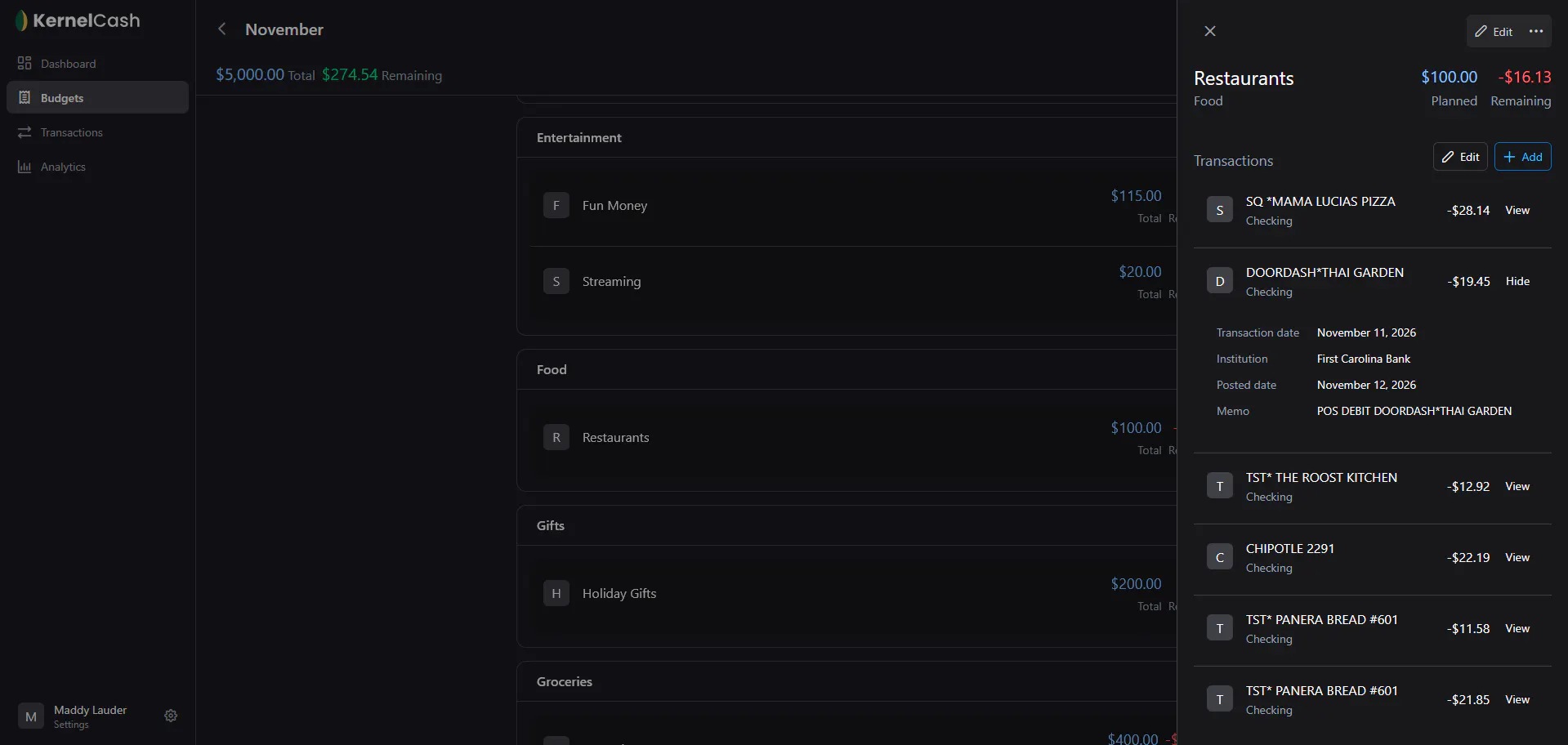Screen dimensions: 1568x745
Task: View TST* THE ROOST KITCHEN details
Action: click(1517, 487)
